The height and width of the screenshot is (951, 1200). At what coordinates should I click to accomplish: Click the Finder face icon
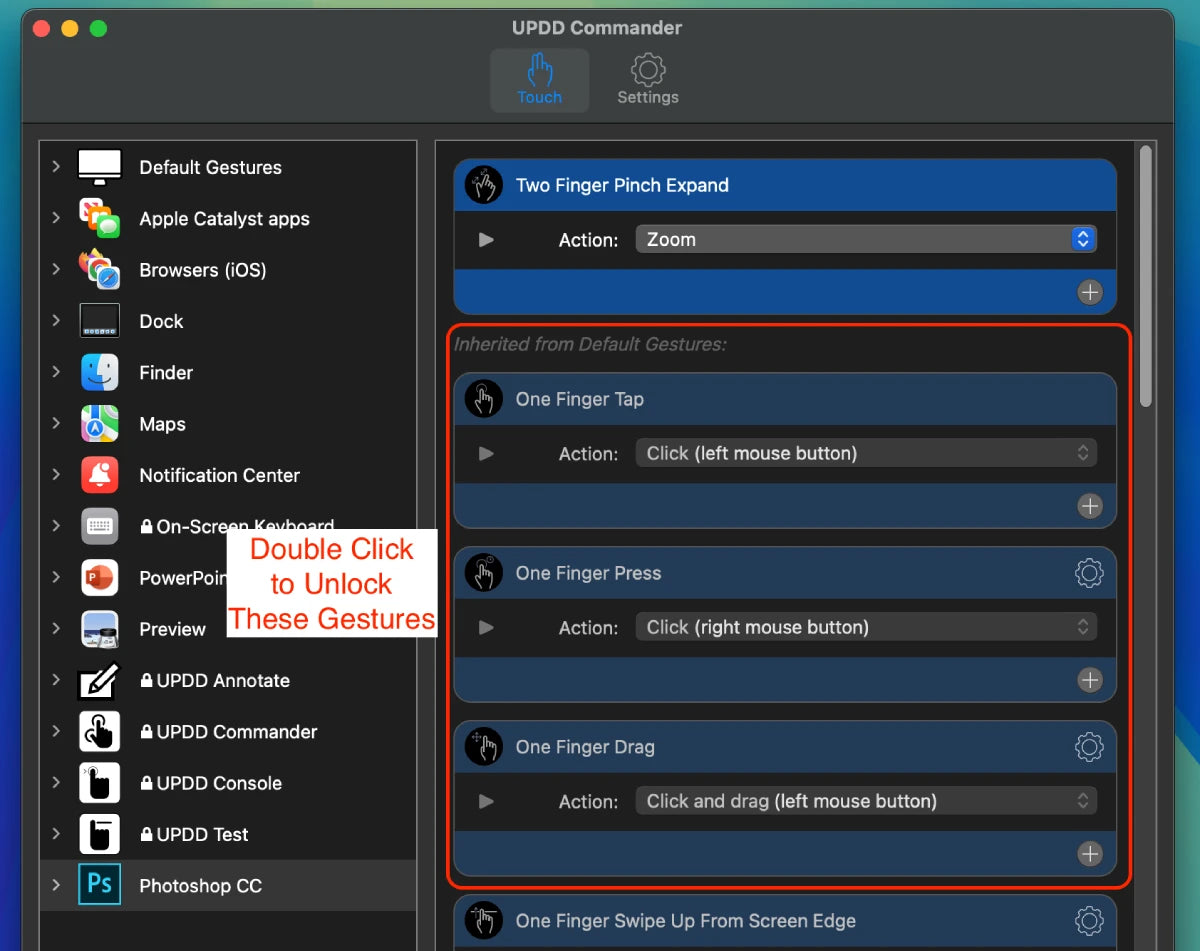100,372
